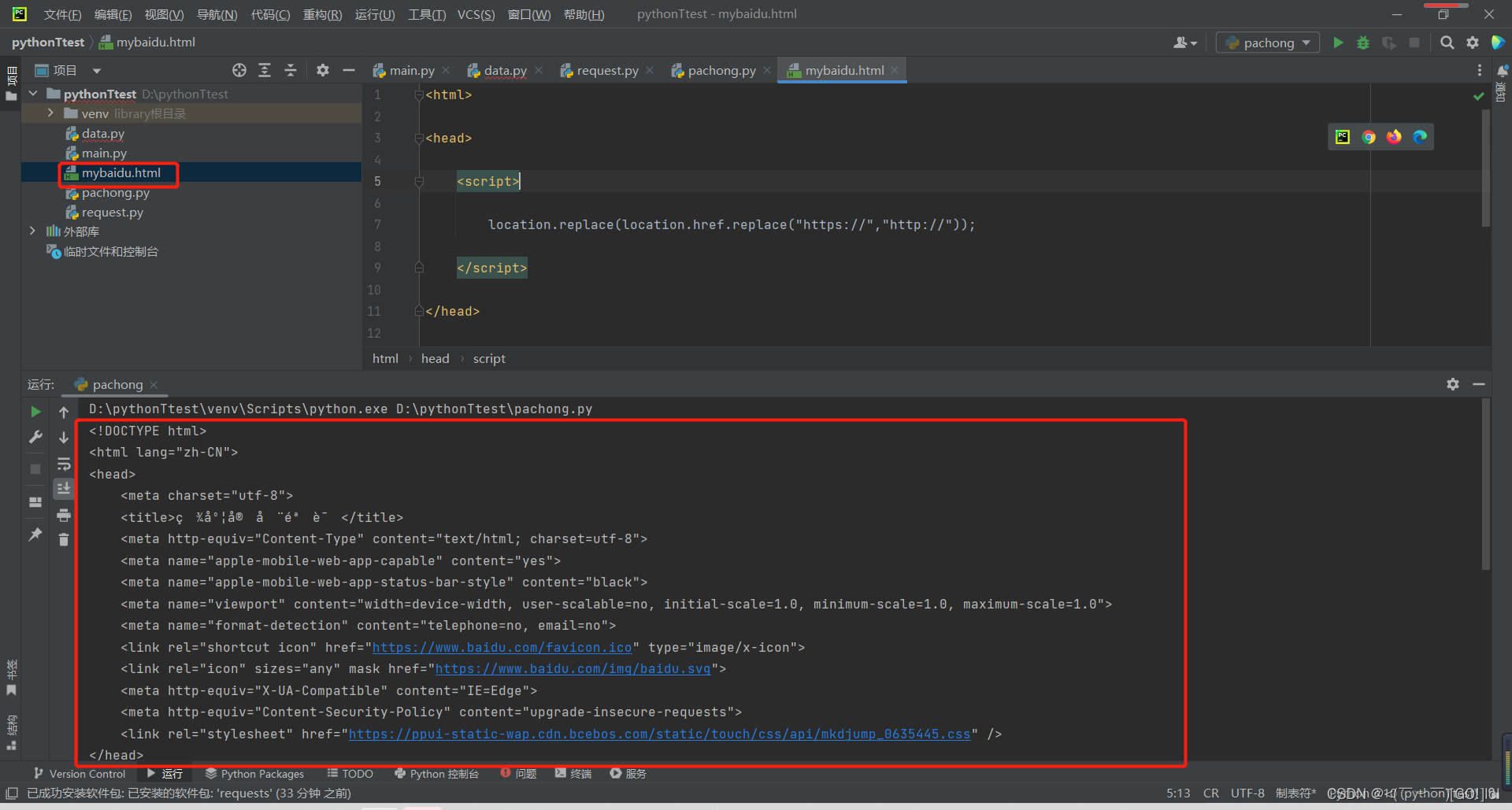
Task: Switch to request.py editor tab
Action: (607, 70)
